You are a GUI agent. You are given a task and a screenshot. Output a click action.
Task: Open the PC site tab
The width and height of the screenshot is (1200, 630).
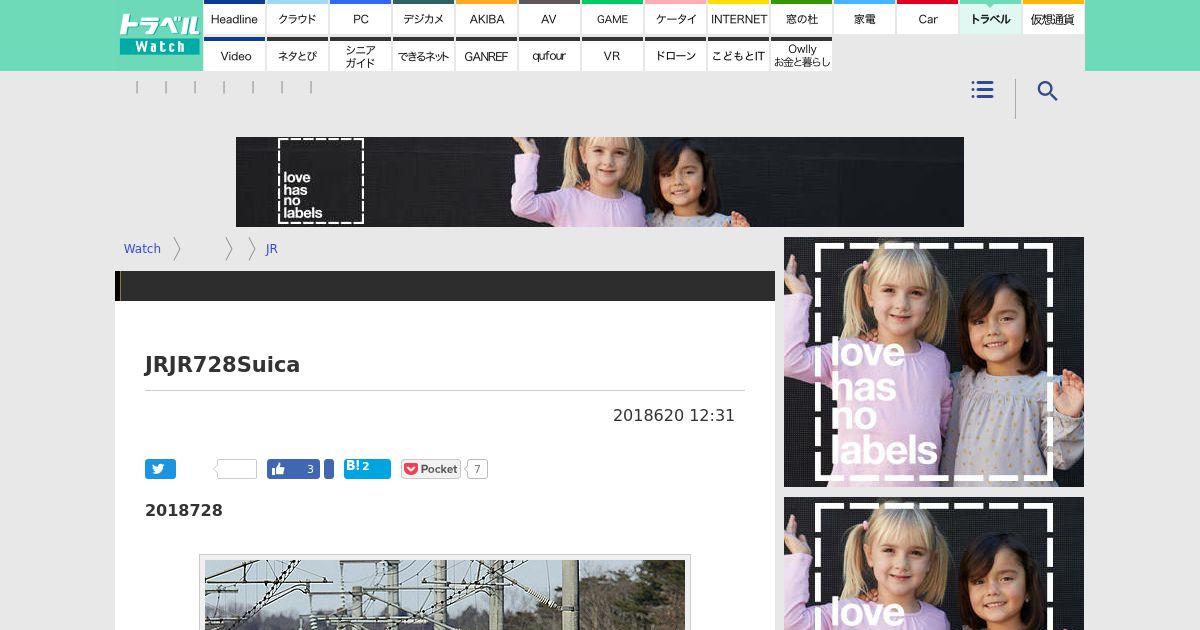360,18
